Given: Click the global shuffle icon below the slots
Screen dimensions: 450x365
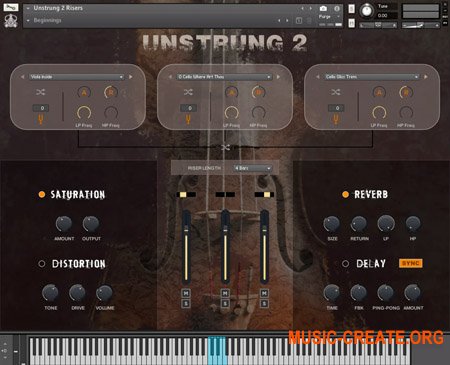Looking at the screenshot, I should coord(225,147).
